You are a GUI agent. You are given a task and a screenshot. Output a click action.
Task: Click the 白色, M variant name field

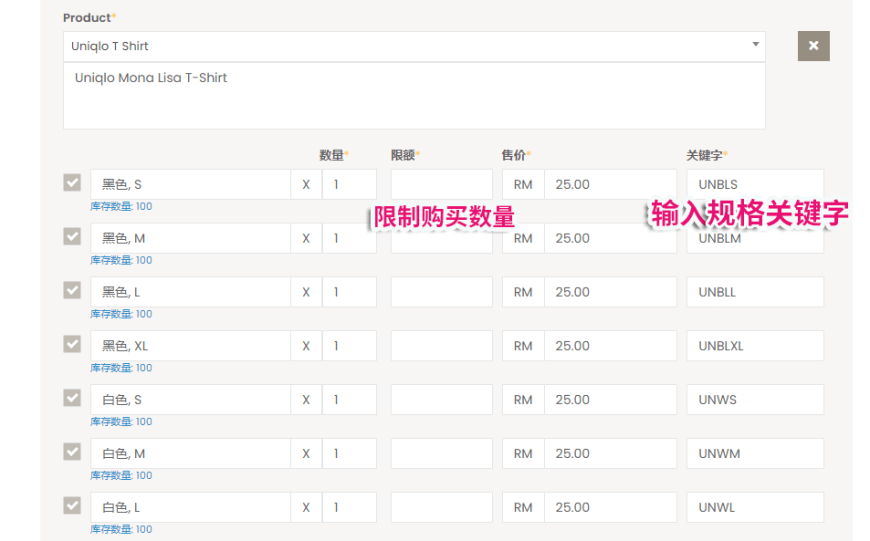pos(190,453)
